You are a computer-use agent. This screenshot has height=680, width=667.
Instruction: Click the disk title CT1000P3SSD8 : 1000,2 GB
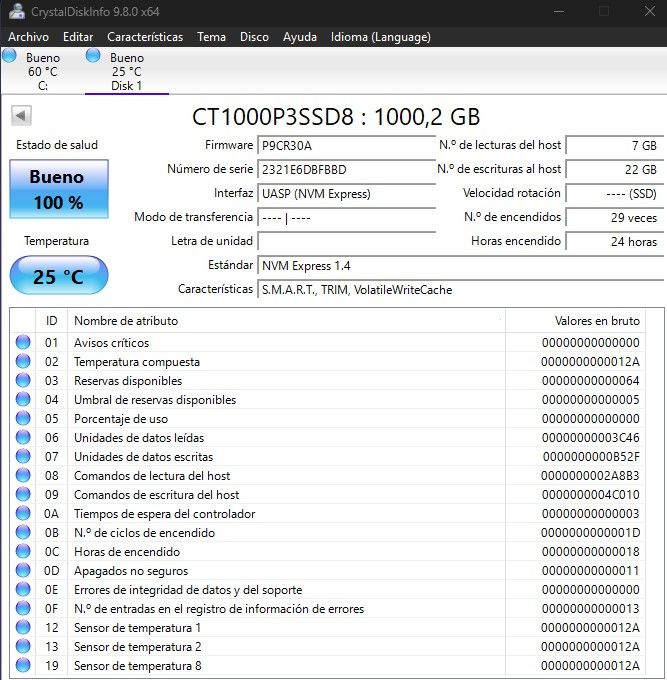(336, 117)
